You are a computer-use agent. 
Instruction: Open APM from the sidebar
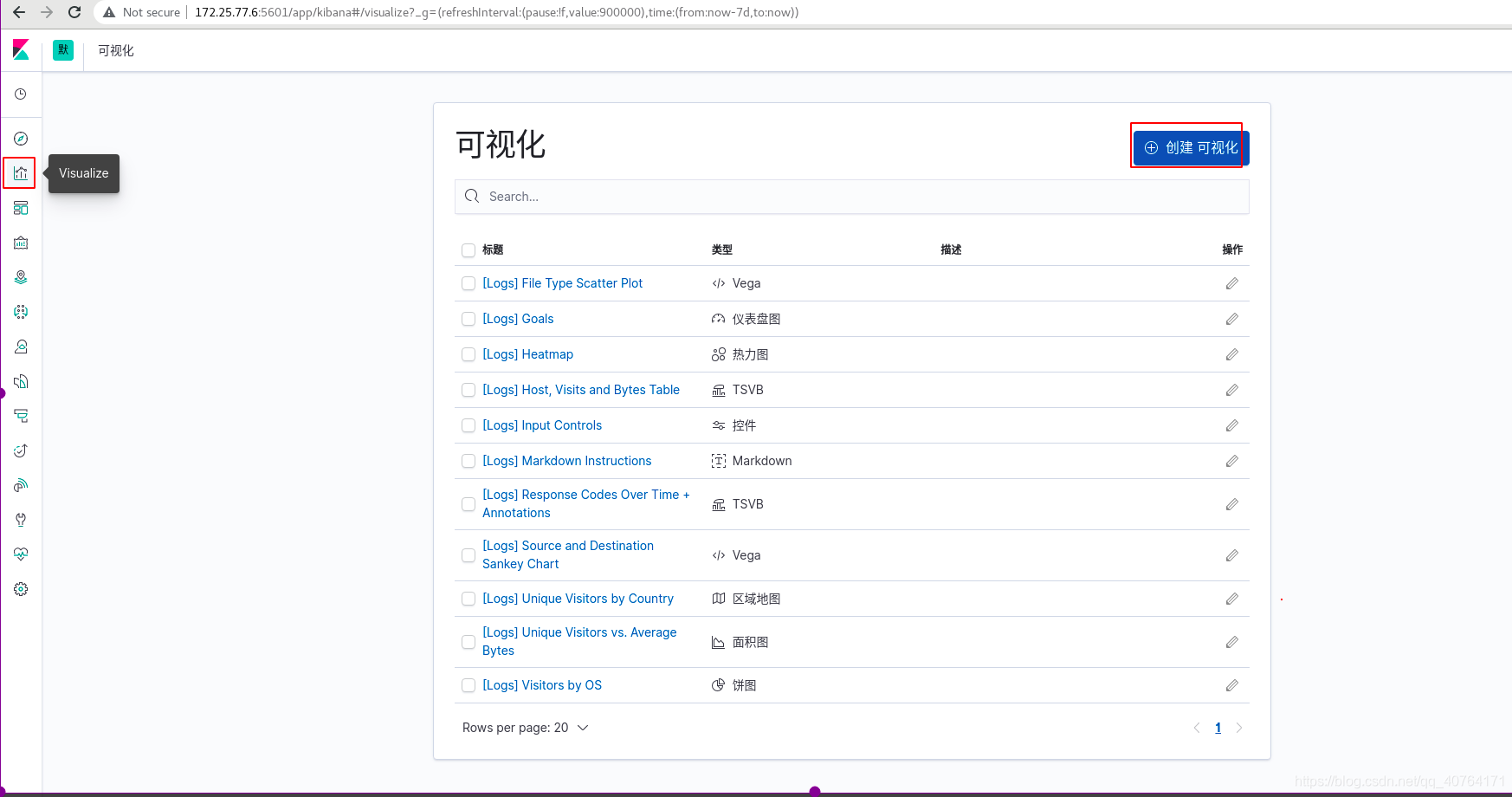tap(21, 416)
